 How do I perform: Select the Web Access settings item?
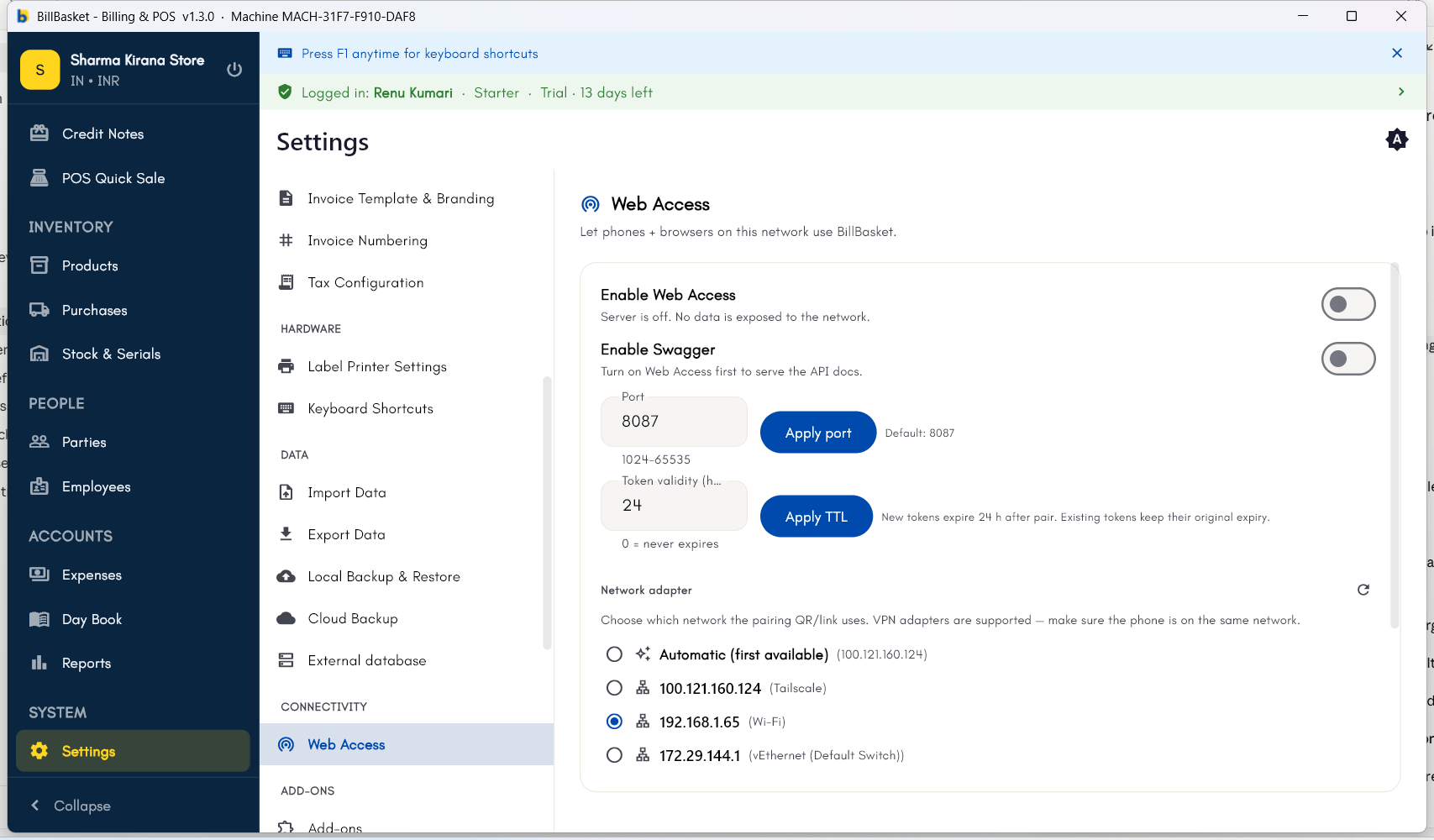[x=407, y=744]
